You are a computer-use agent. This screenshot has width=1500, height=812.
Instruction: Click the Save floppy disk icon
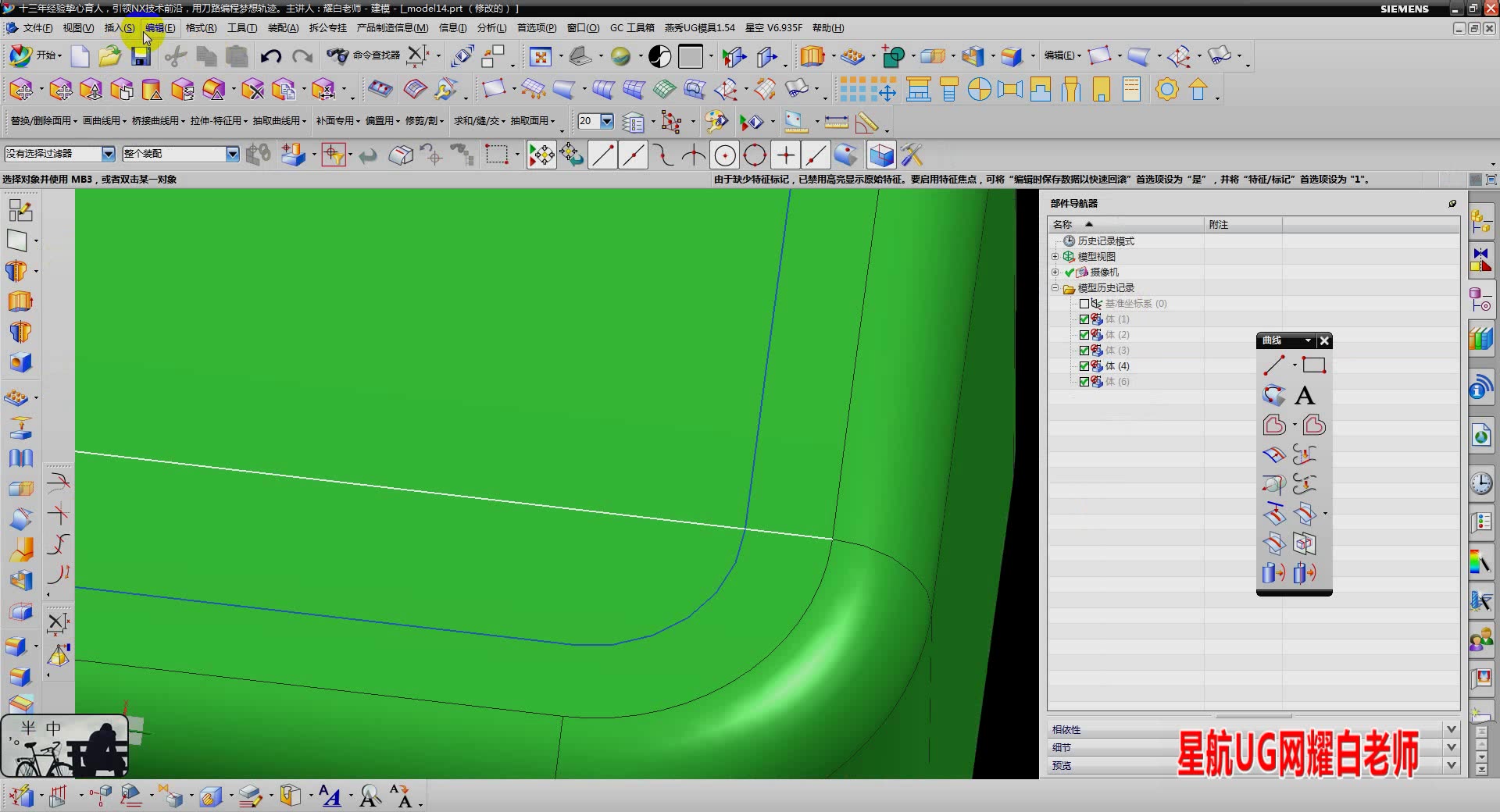point(141,56)
